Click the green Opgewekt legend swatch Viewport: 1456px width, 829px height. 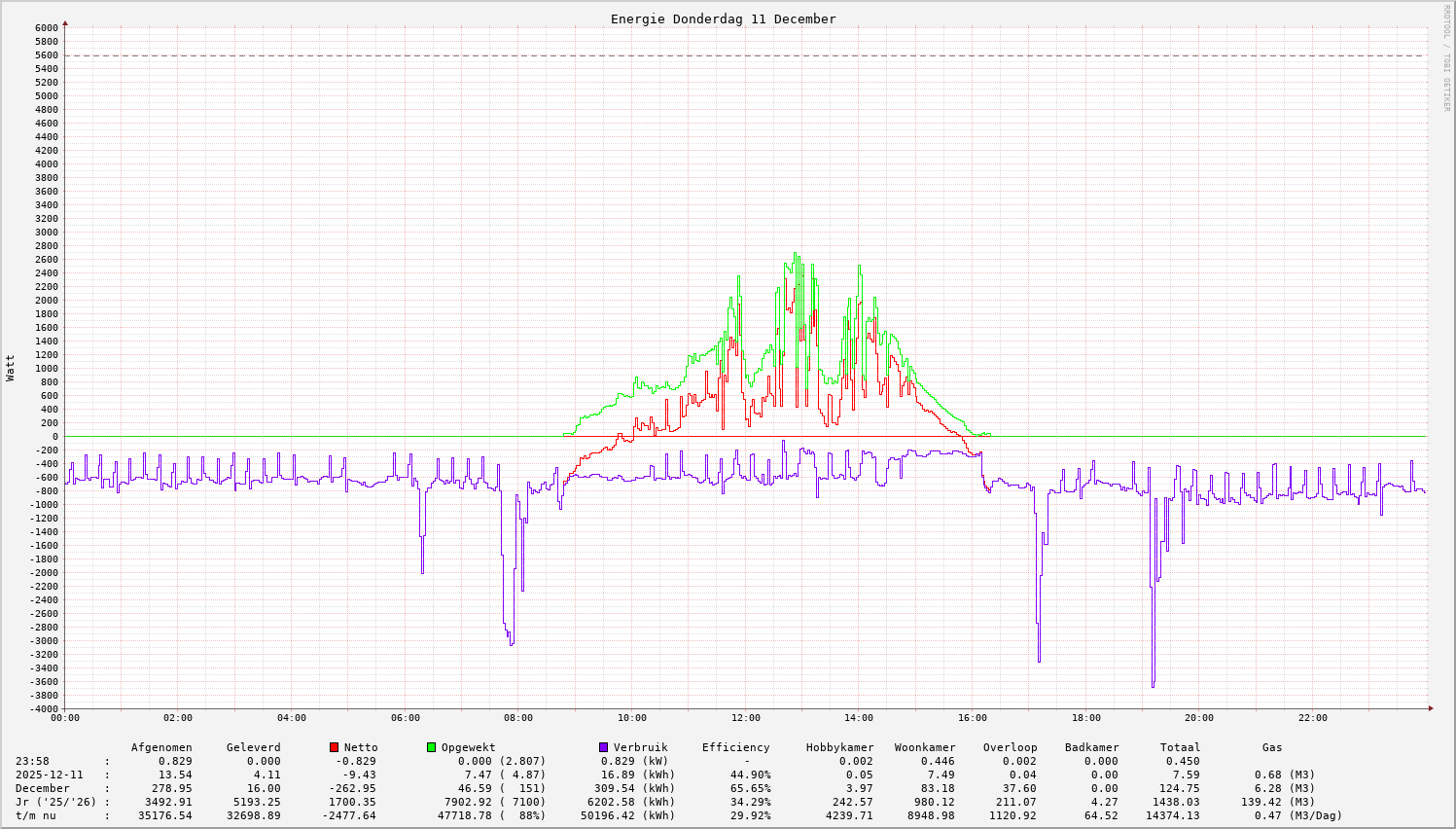pos(431,747)
